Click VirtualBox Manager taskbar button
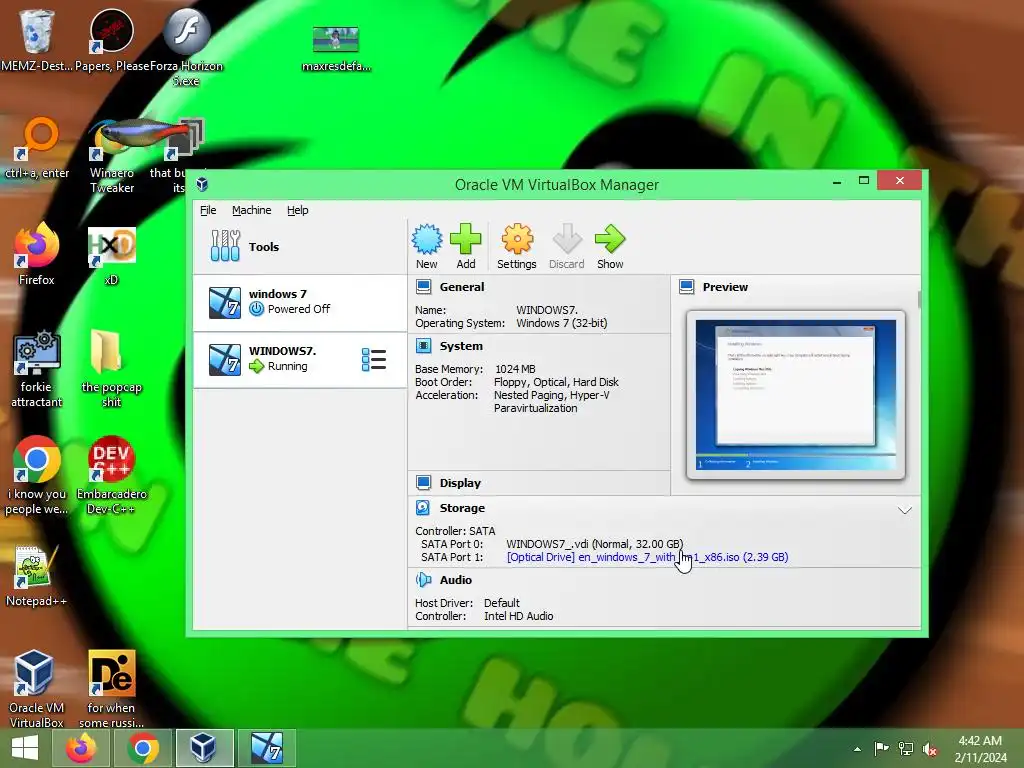The height and width of the screenshot is (768, 1024). tap(204, 748)
